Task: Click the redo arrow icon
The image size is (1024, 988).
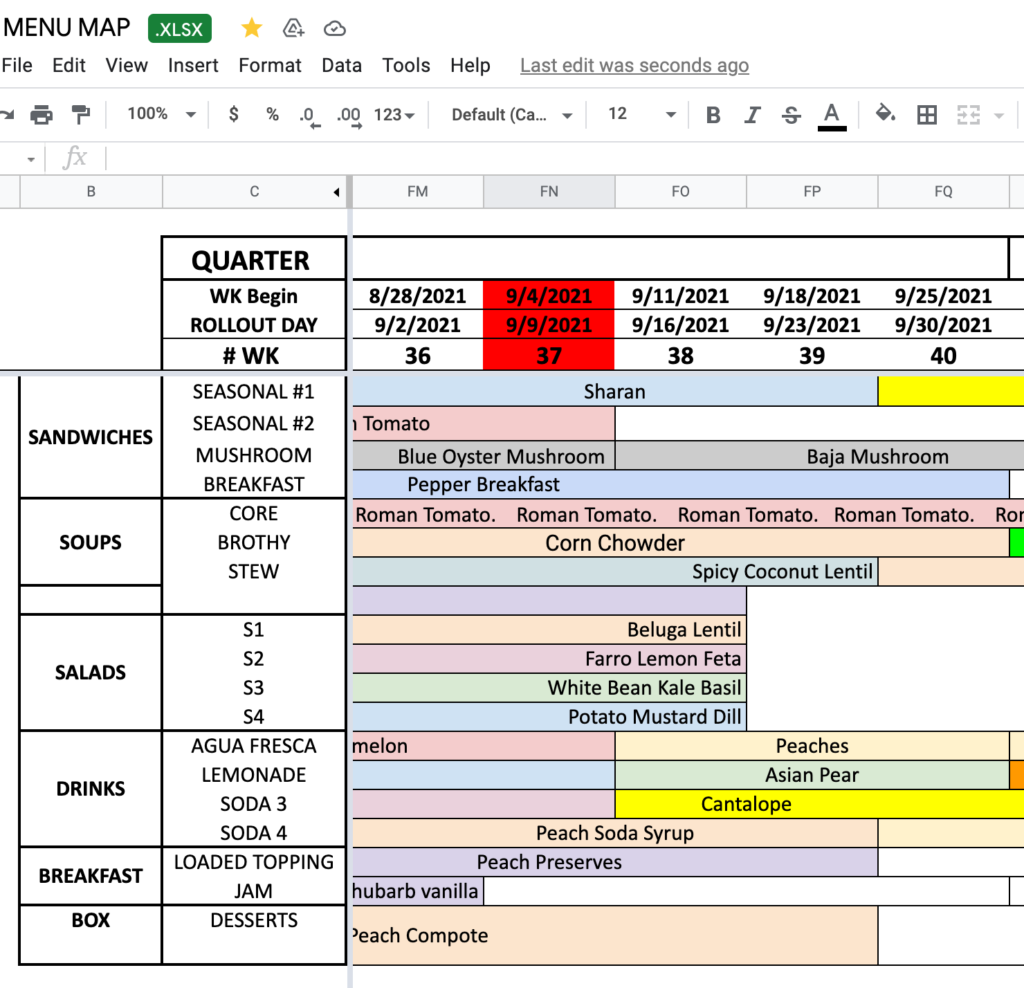Action: coord(7,115)
